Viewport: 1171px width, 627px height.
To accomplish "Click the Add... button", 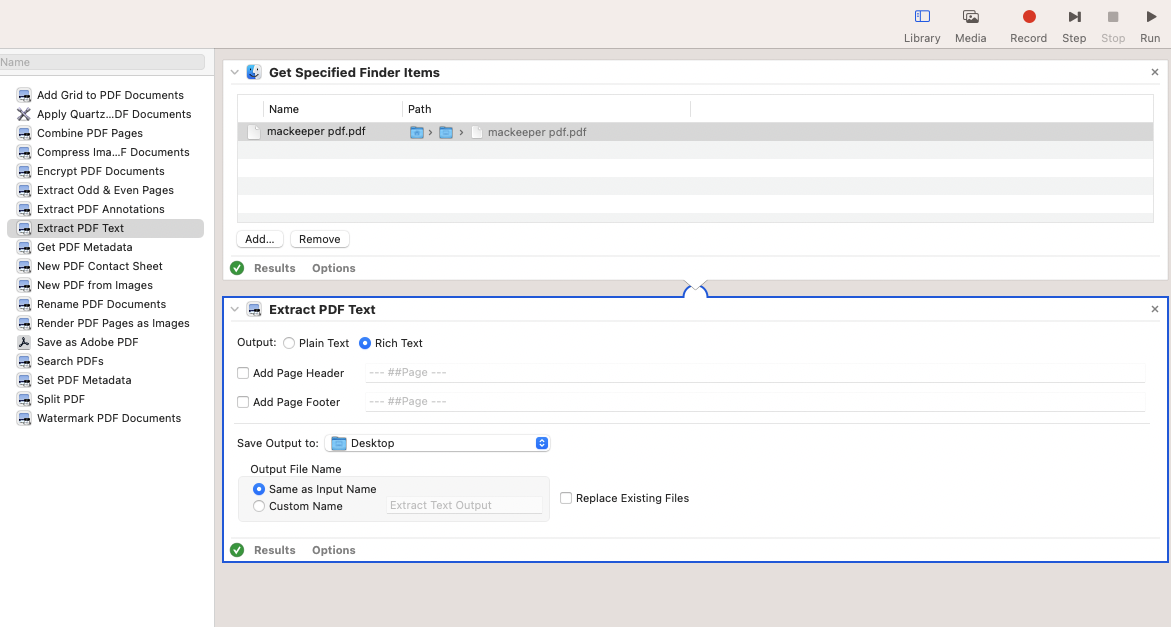I will click(x=260, y=240).
